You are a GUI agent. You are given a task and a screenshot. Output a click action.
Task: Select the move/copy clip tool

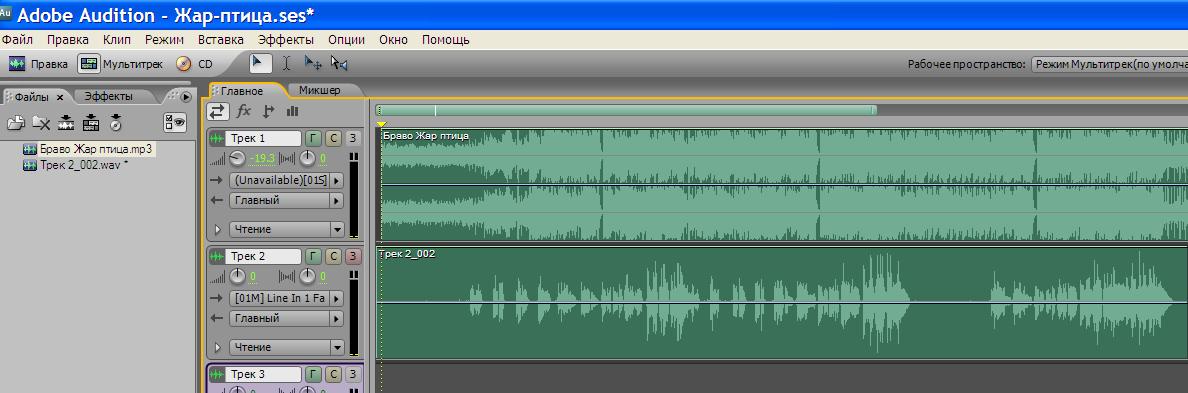coord(313,64)
